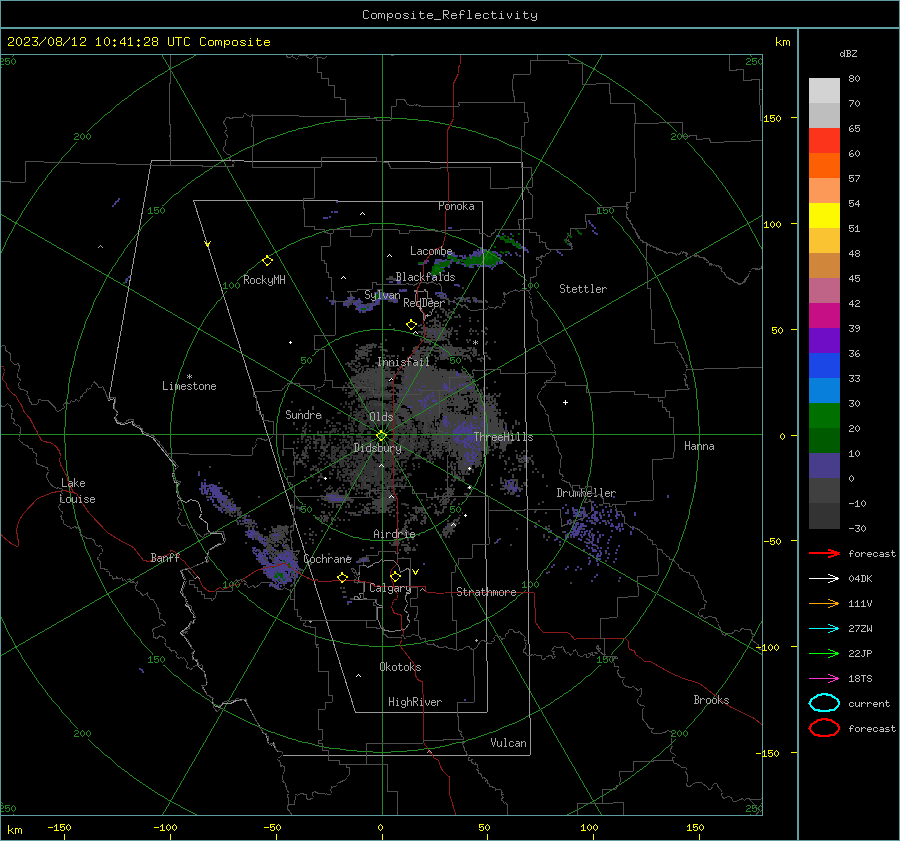Click the white 04DK arrow icon
The height and width of the screenshot is (841, 900).
(824, 579)
